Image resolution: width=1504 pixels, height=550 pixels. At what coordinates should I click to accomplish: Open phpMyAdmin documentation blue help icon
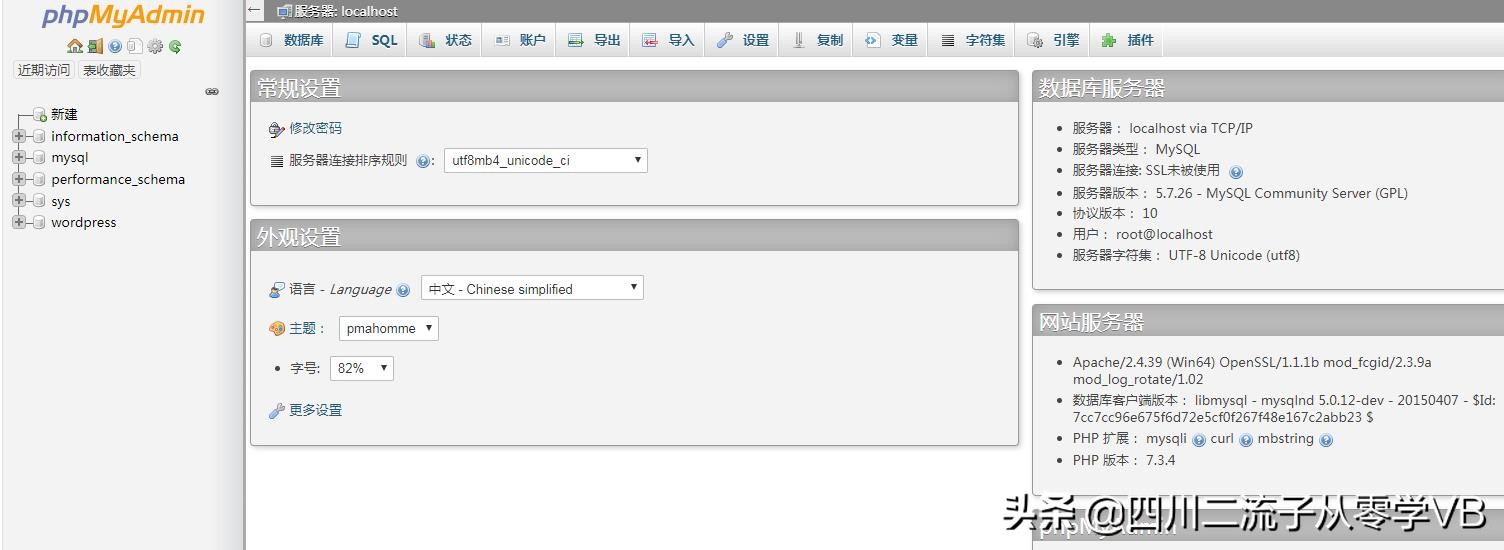115,46
